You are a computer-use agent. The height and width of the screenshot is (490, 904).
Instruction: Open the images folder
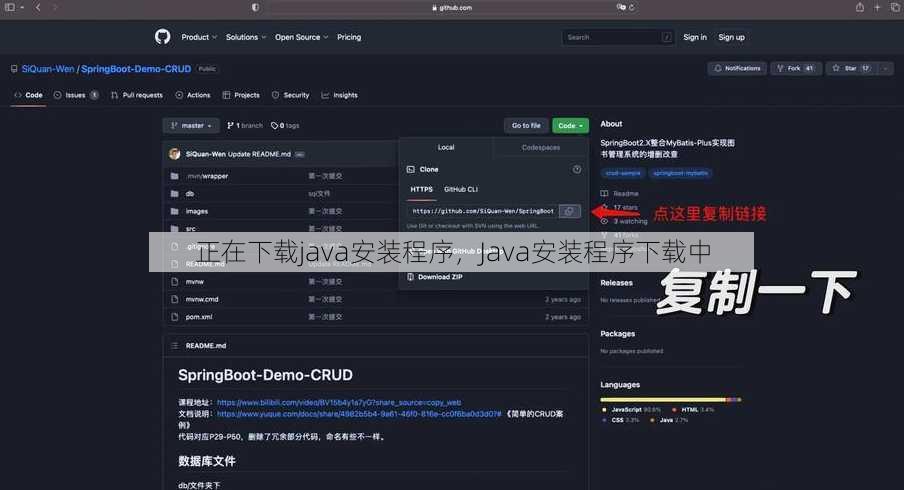coord(197,212)
